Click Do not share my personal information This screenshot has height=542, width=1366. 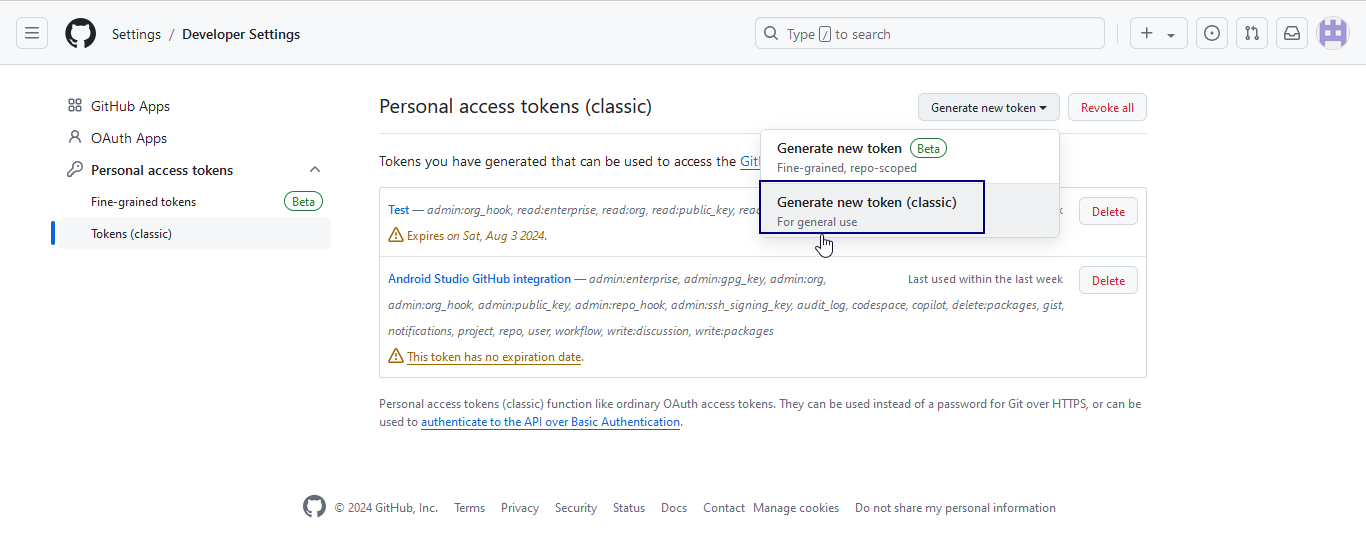click(x=955, y=508)
